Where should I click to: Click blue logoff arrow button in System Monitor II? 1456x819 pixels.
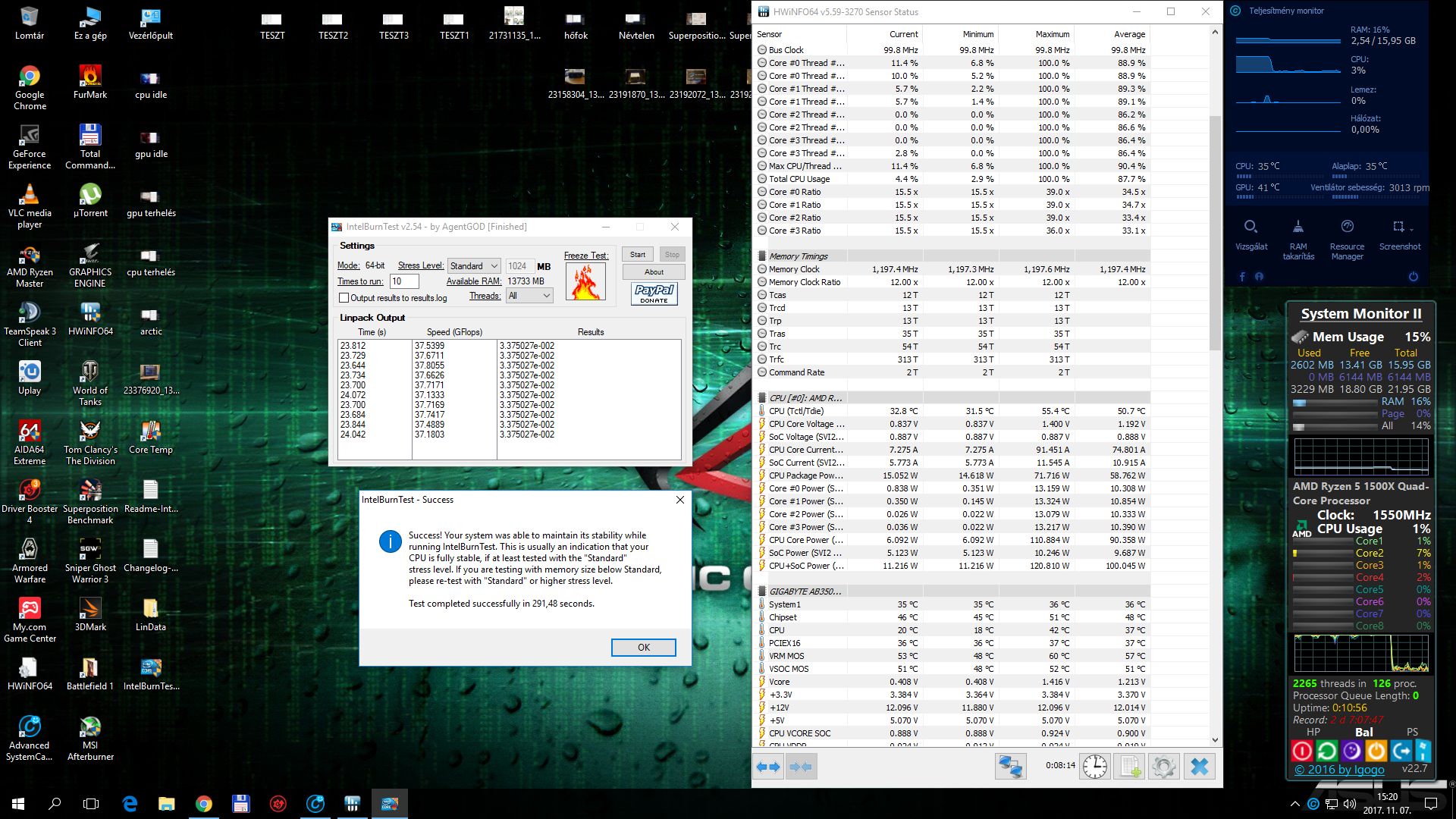coord(1401,751)
